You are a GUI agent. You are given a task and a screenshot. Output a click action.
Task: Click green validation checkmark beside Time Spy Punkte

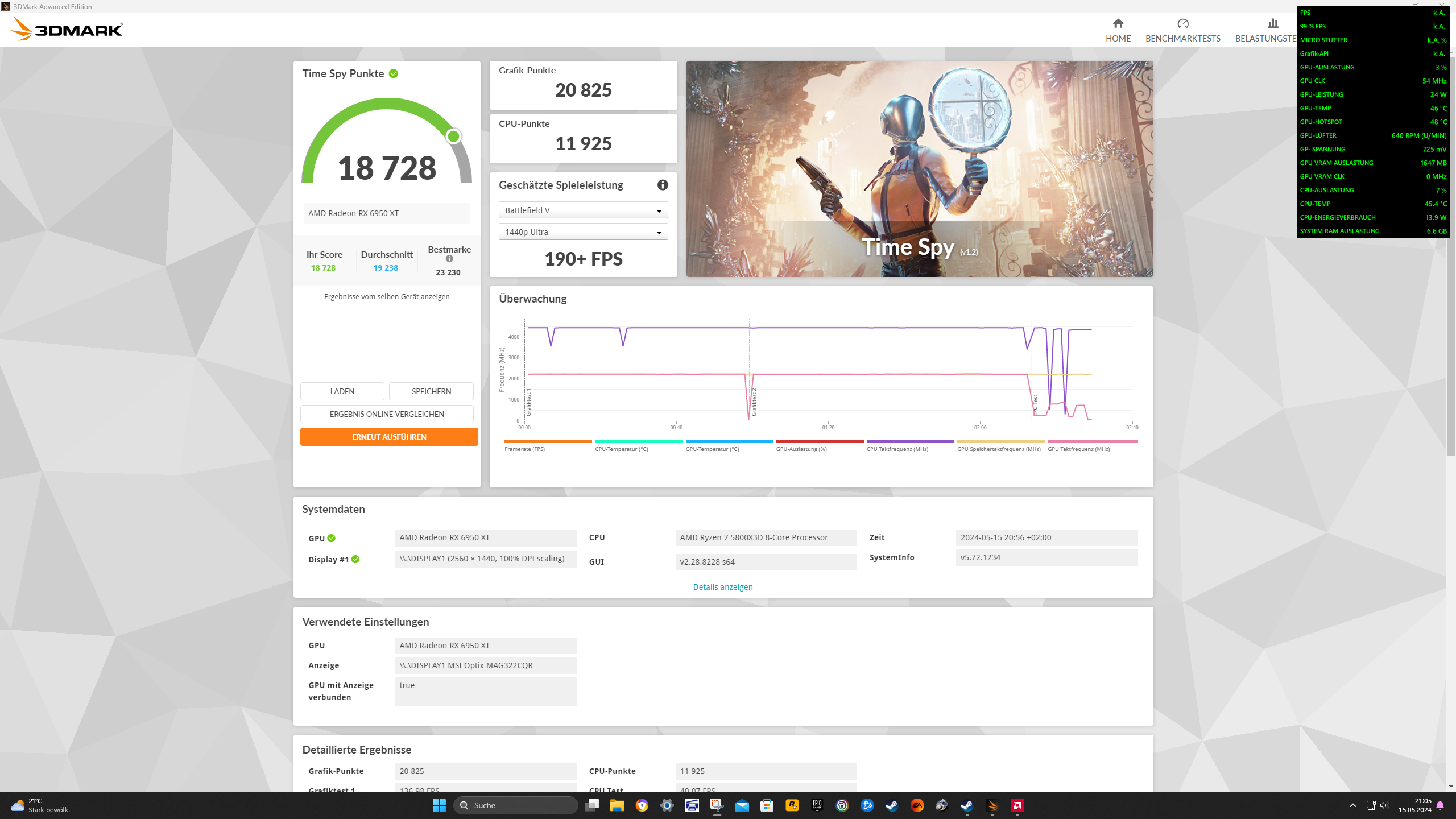coord(394,74)
